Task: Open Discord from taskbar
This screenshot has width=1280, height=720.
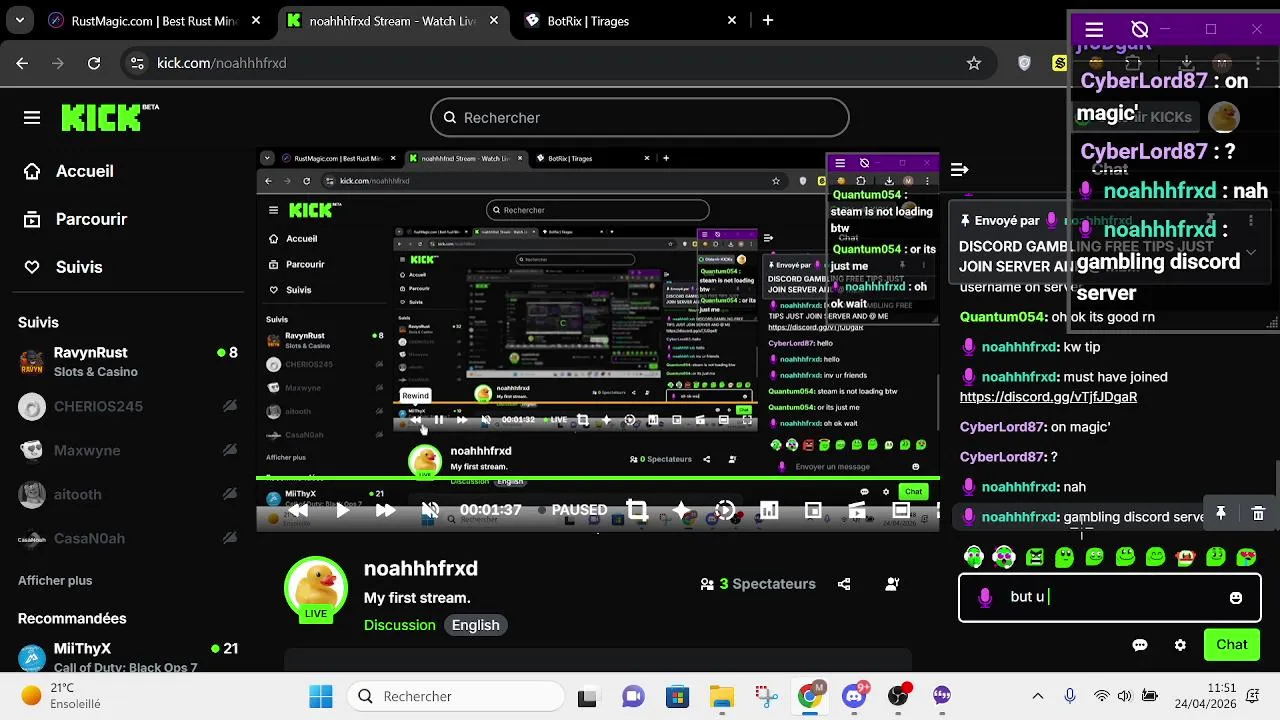Action: pos(854,696)
